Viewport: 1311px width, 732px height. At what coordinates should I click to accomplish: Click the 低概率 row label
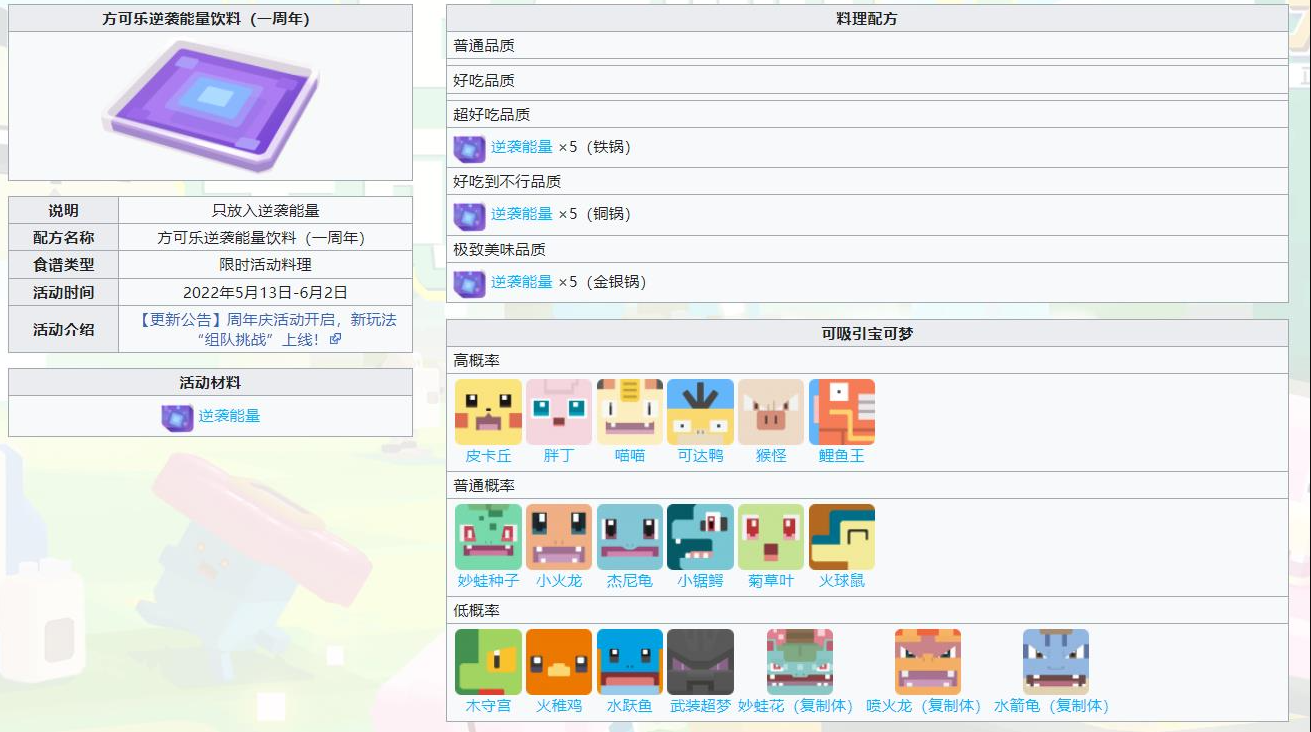[x=476, y=610]
